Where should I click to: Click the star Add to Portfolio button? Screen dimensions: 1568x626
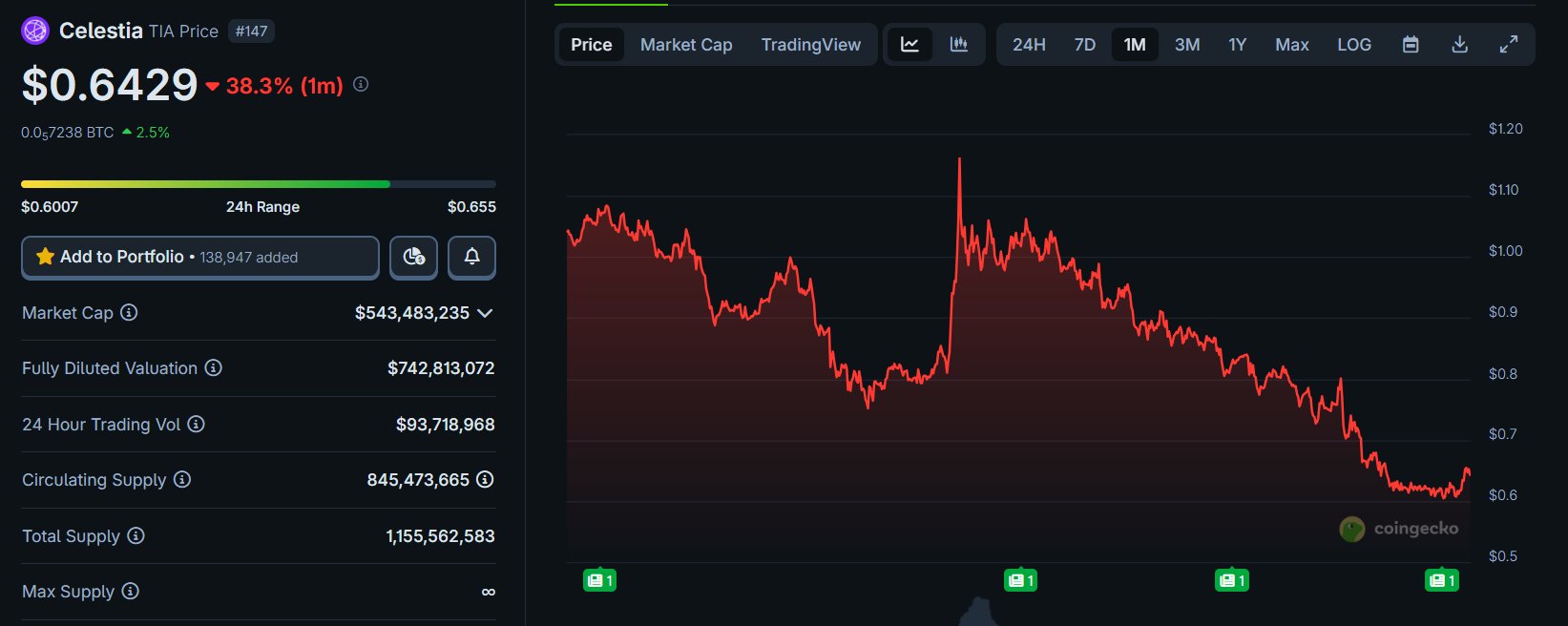[x=200, y=257]
